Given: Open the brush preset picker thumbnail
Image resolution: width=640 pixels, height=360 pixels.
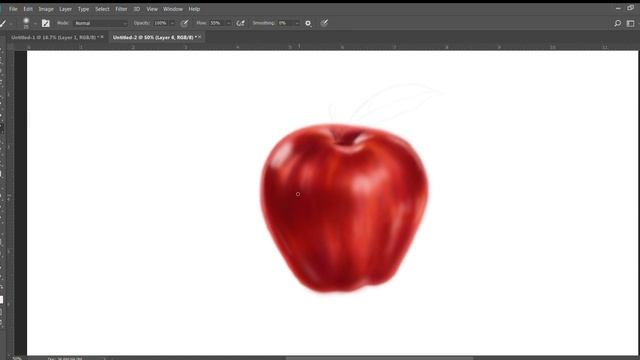Looking at the screenshot, I should click(26, 23).
